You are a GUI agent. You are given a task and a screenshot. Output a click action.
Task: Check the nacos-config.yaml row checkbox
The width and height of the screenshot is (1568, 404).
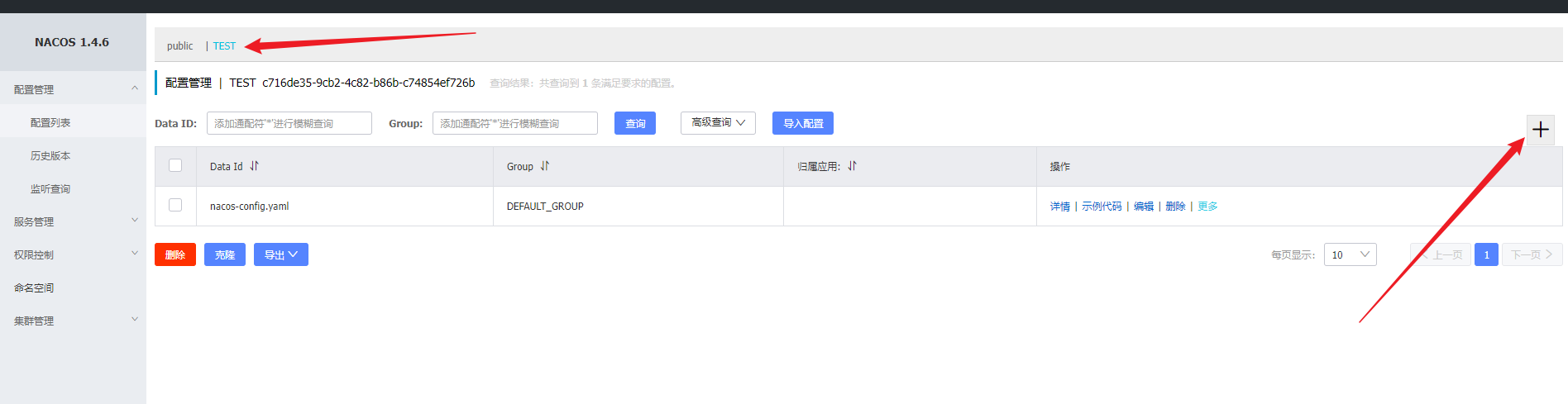pos(175,205)
